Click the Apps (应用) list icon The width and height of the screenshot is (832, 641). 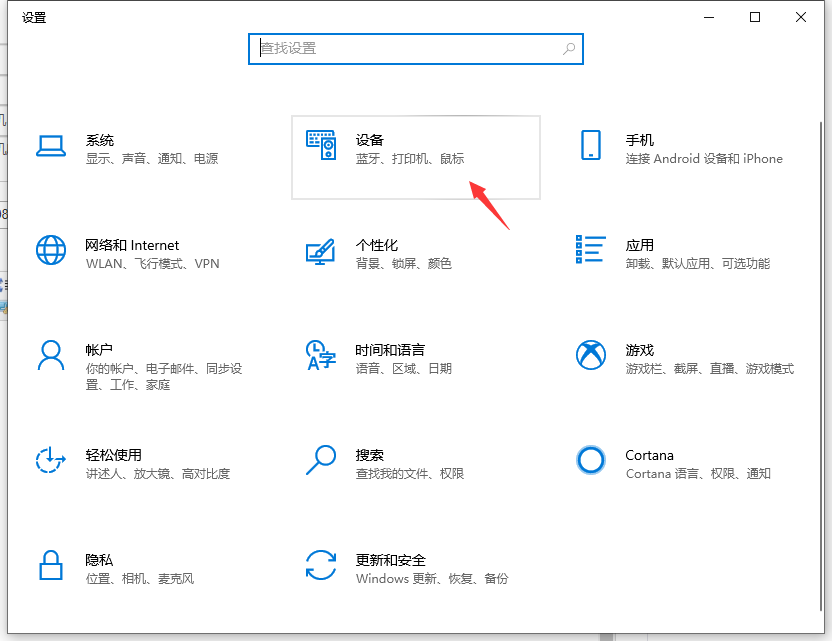pyautogui.click(x=591, y=250)
